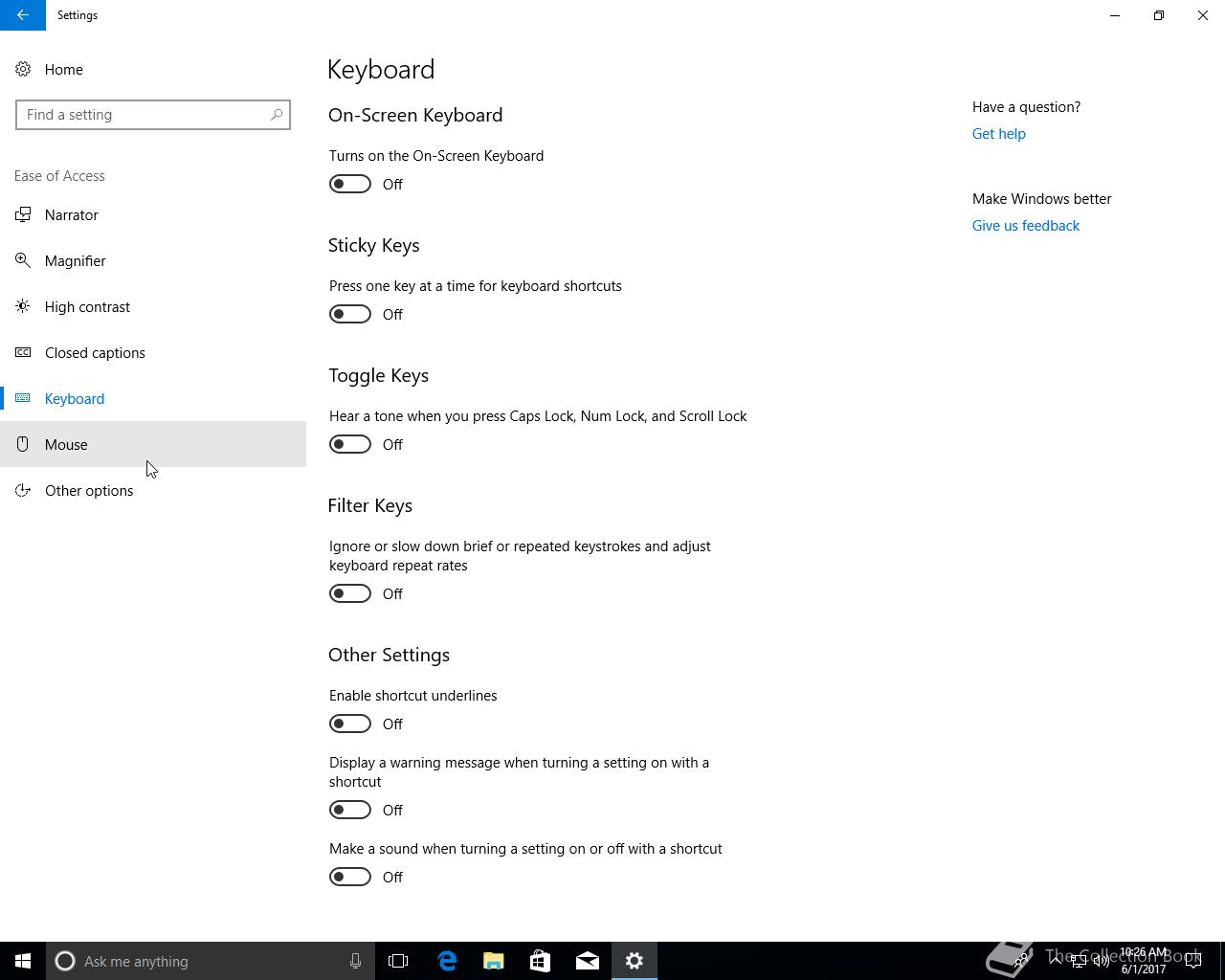Open the Give us feedback link
Image resolution: width=1225 pixels, height=980 pixels.
point(1025,226)
